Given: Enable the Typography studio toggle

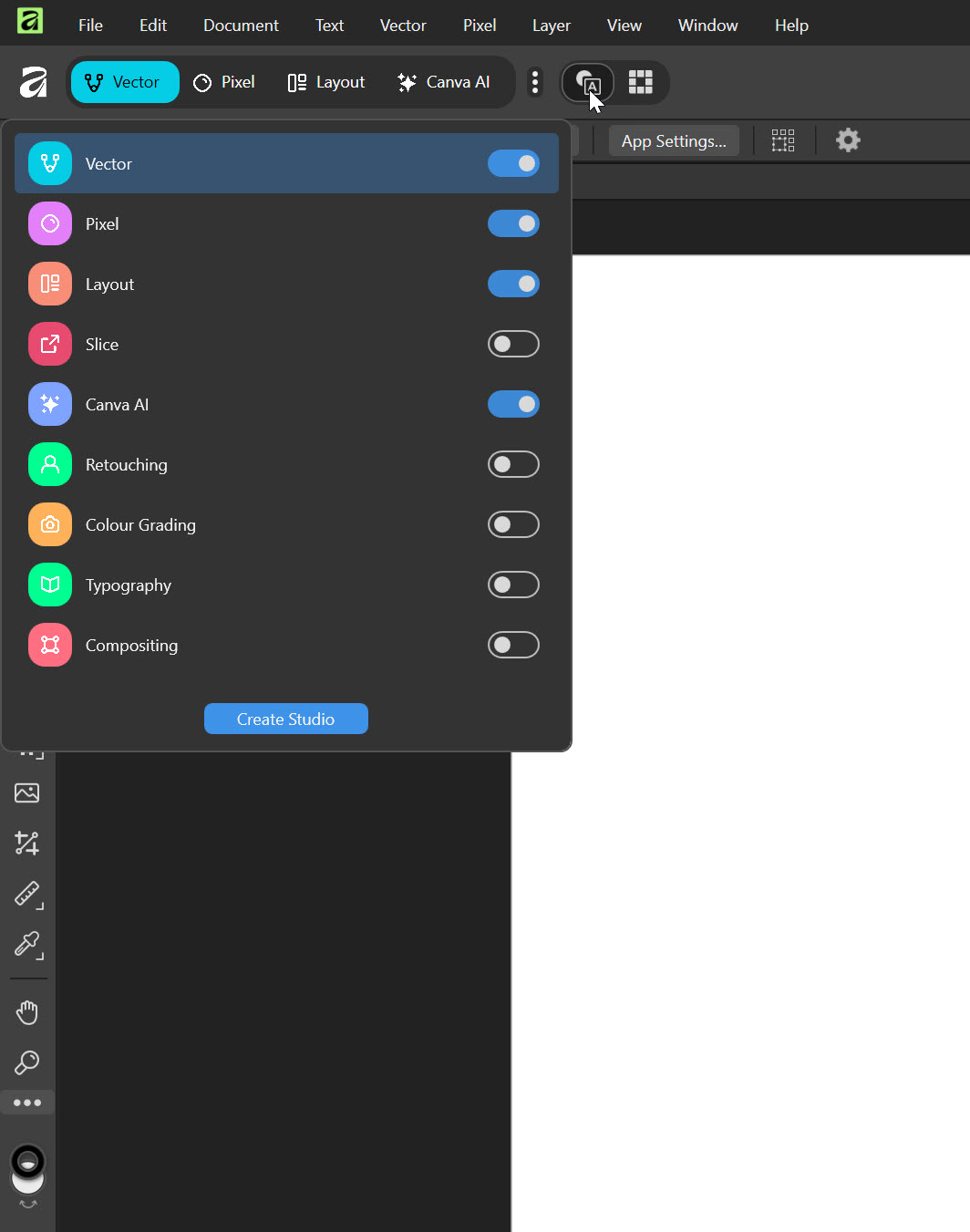Looking at the screenshot, I should 513,585.
